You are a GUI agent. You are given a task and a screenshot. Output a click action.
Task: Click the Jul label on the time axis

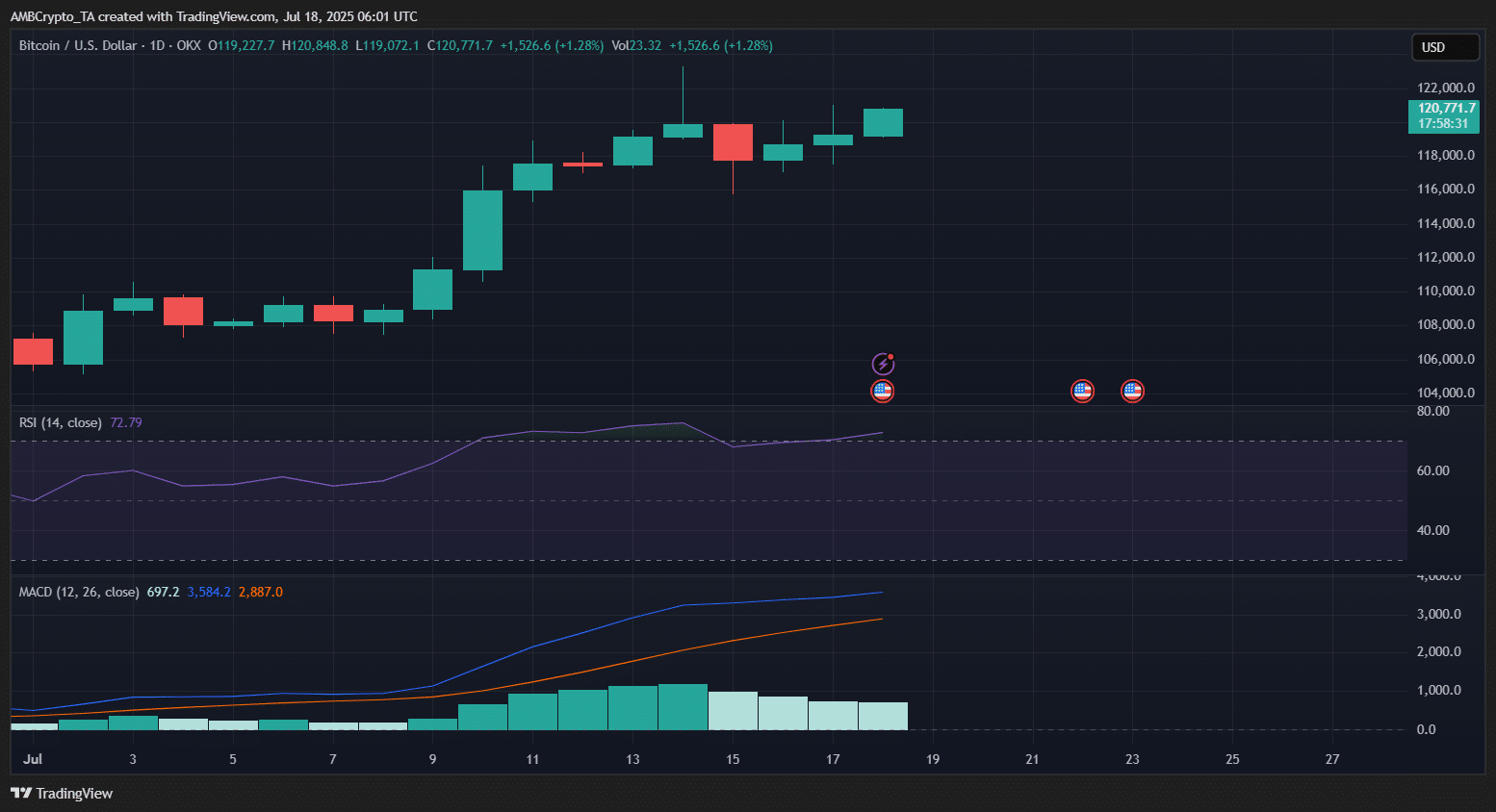(x=33, y=759)
